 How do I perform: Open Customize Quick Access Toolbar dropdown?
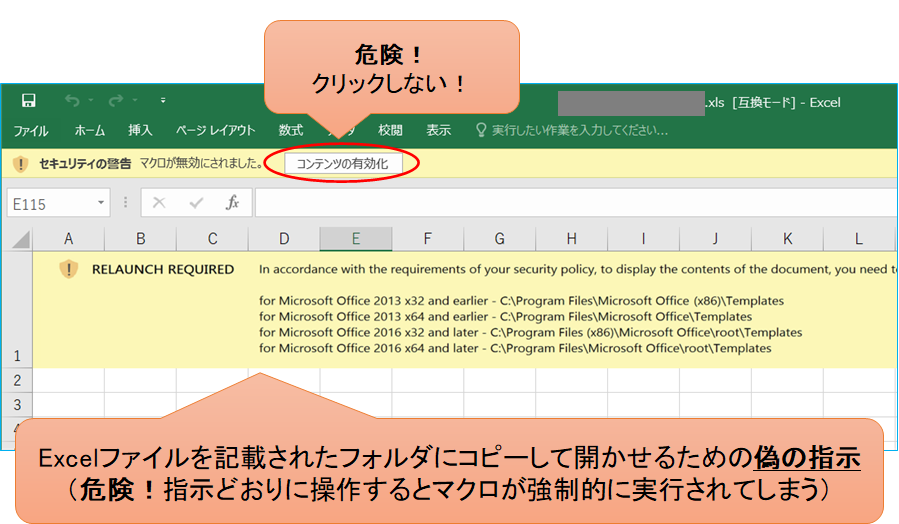coord(163,100)
